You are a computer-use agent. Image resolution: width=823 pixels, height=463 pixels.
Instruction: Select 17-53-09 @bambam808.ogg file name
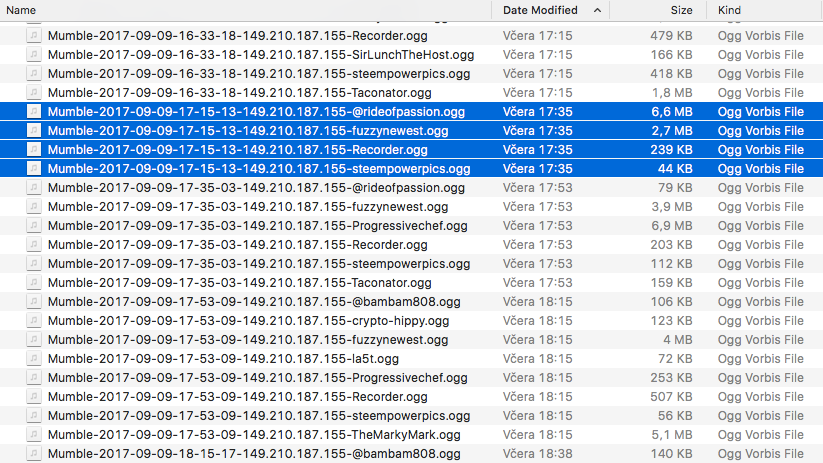tap(254, 301)
